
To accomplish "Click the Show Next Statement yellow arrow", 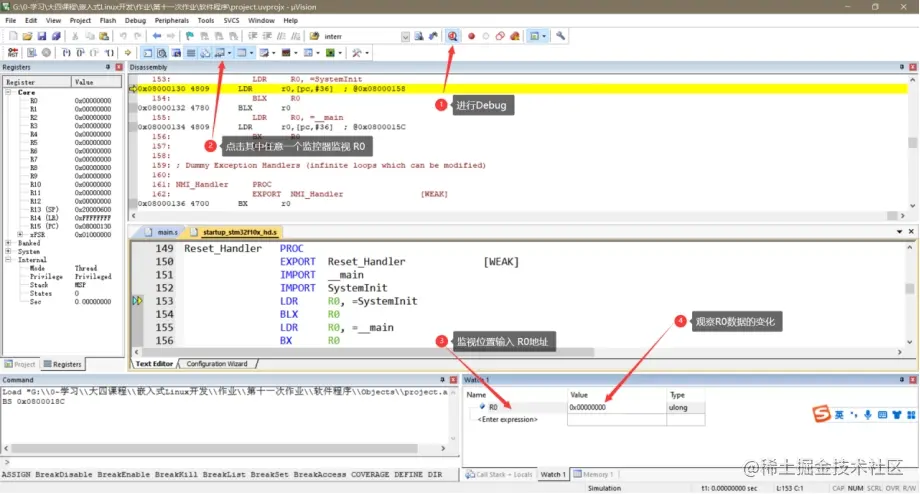I will (x=127, y=53).
